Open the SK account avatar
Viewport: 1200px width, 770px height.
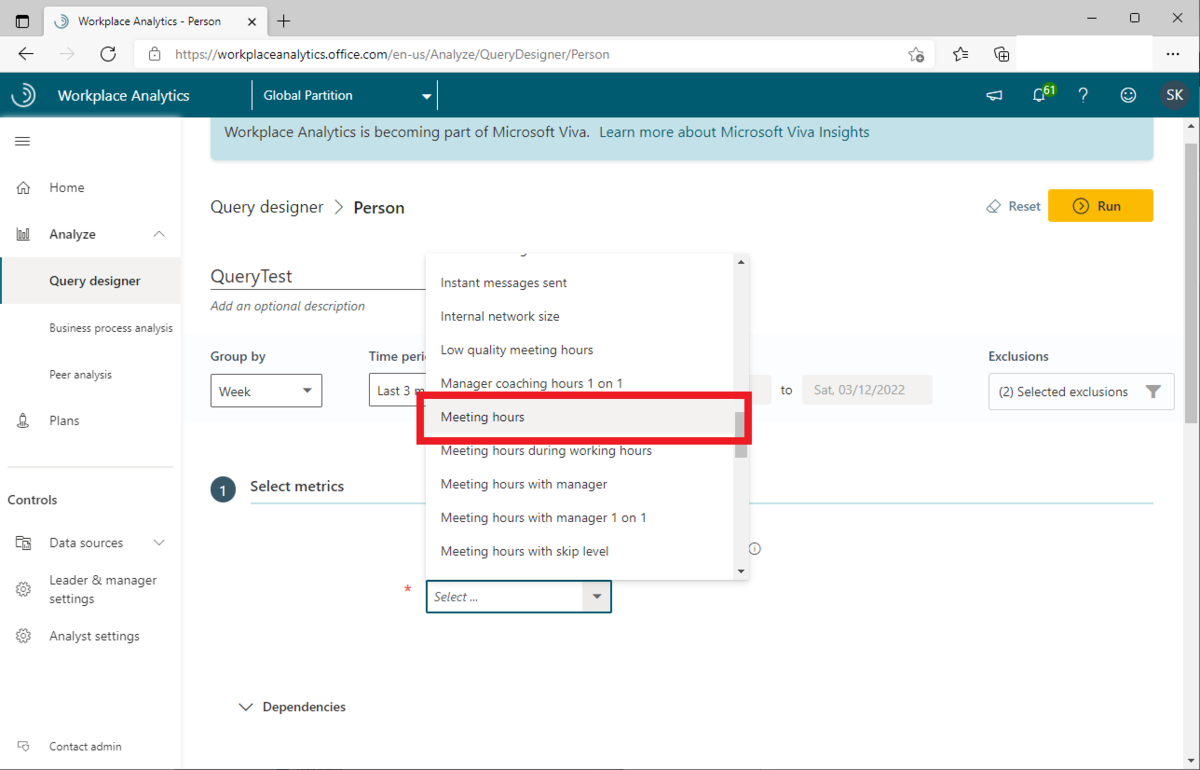point(1174,95)
